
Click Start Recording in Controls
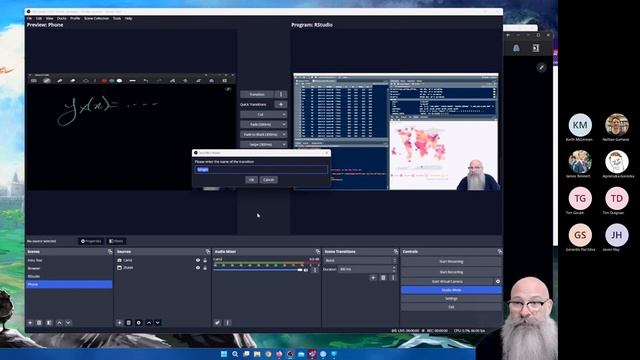point(451,272)
